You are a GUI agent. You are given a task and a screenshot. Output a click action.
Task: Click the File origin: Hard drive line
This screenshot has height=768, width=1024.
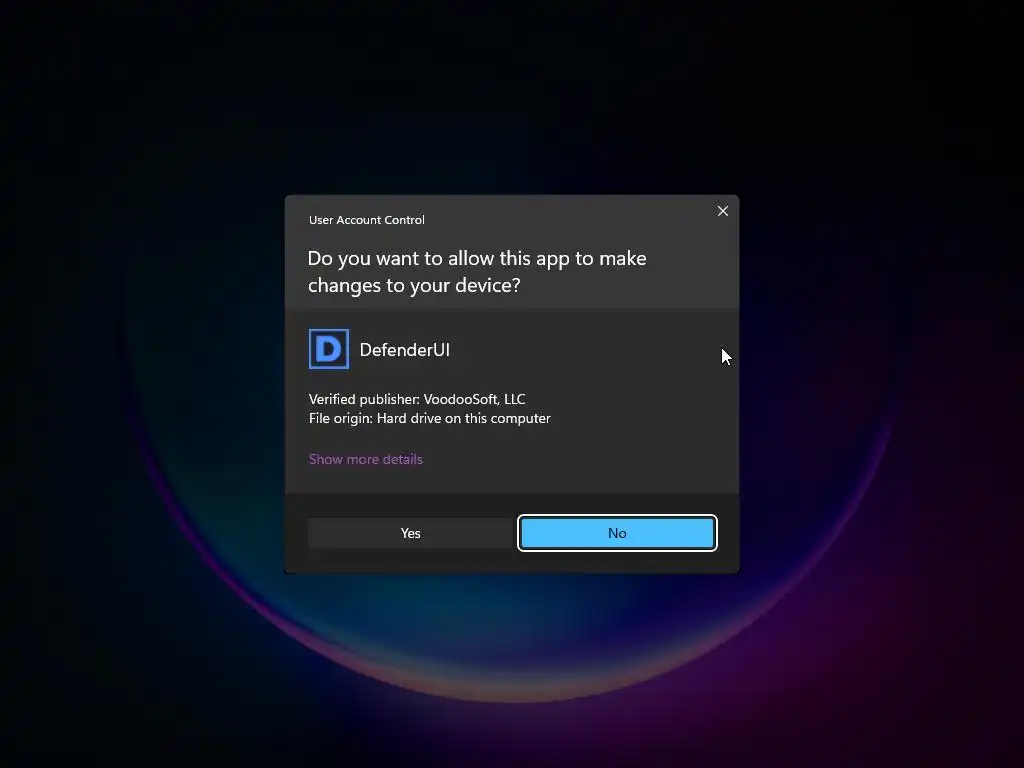pos(429,418)
